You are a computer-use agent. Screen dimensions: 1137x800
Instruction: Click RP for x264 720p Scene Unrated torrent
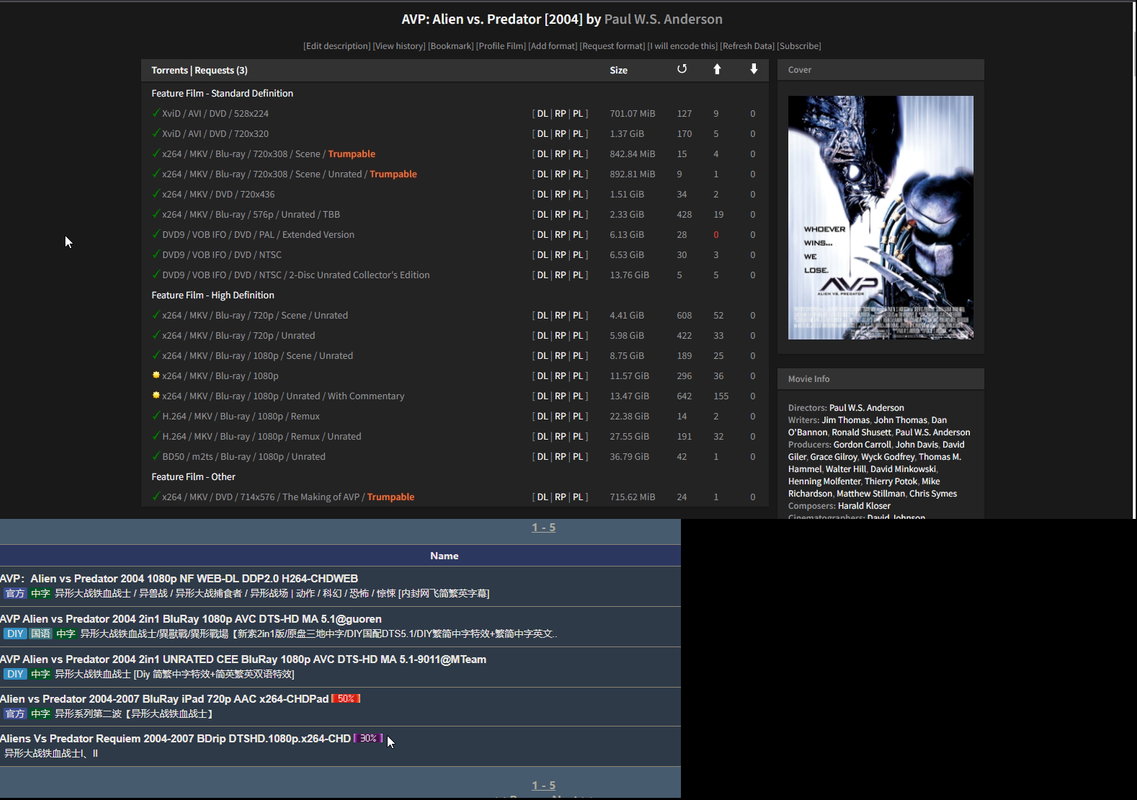(x=560, y=316)
